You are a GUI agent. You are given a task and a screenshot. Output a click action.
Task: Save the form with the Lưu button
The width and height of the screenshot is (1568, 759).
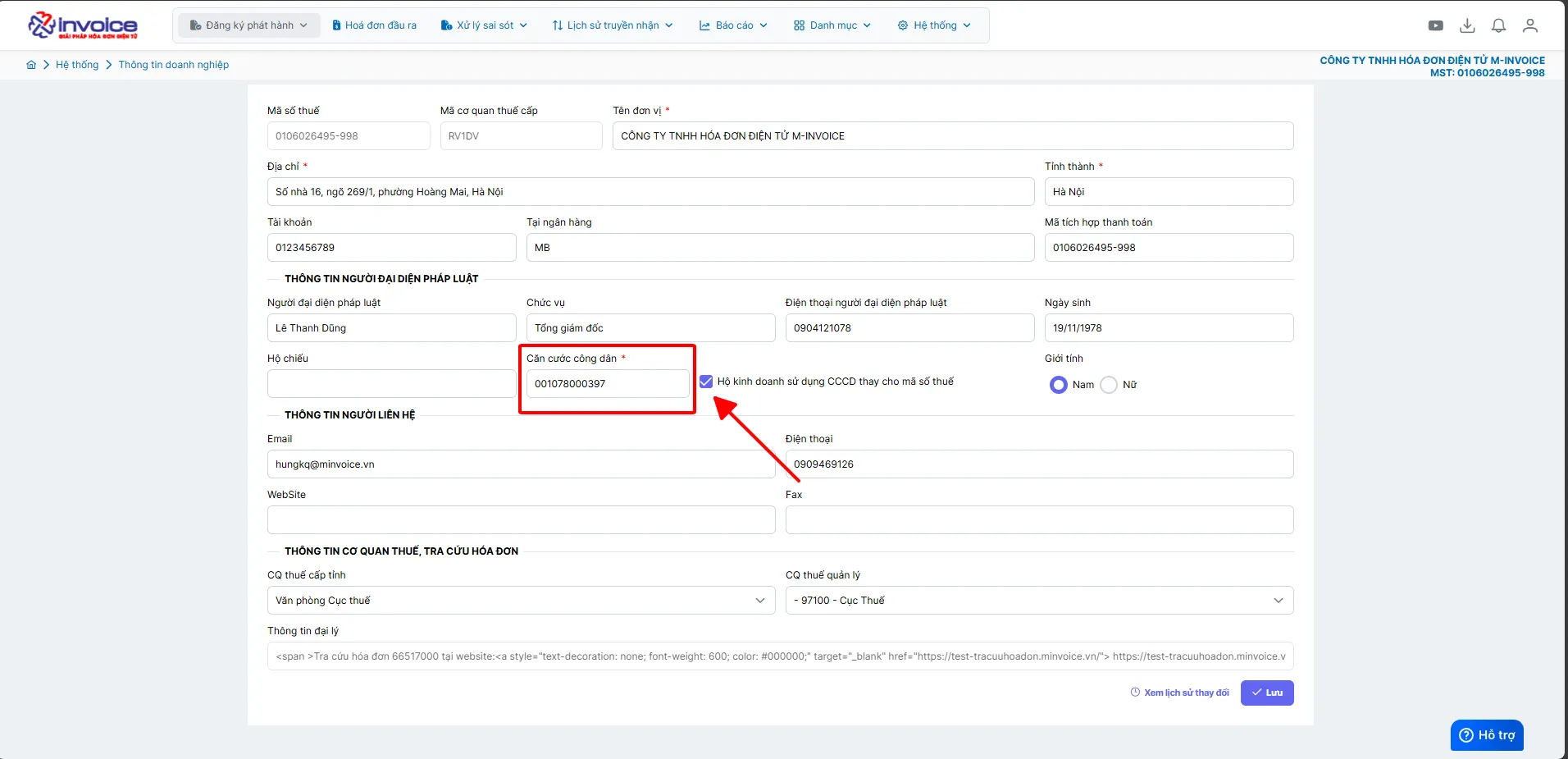(x=1267, y=693)
